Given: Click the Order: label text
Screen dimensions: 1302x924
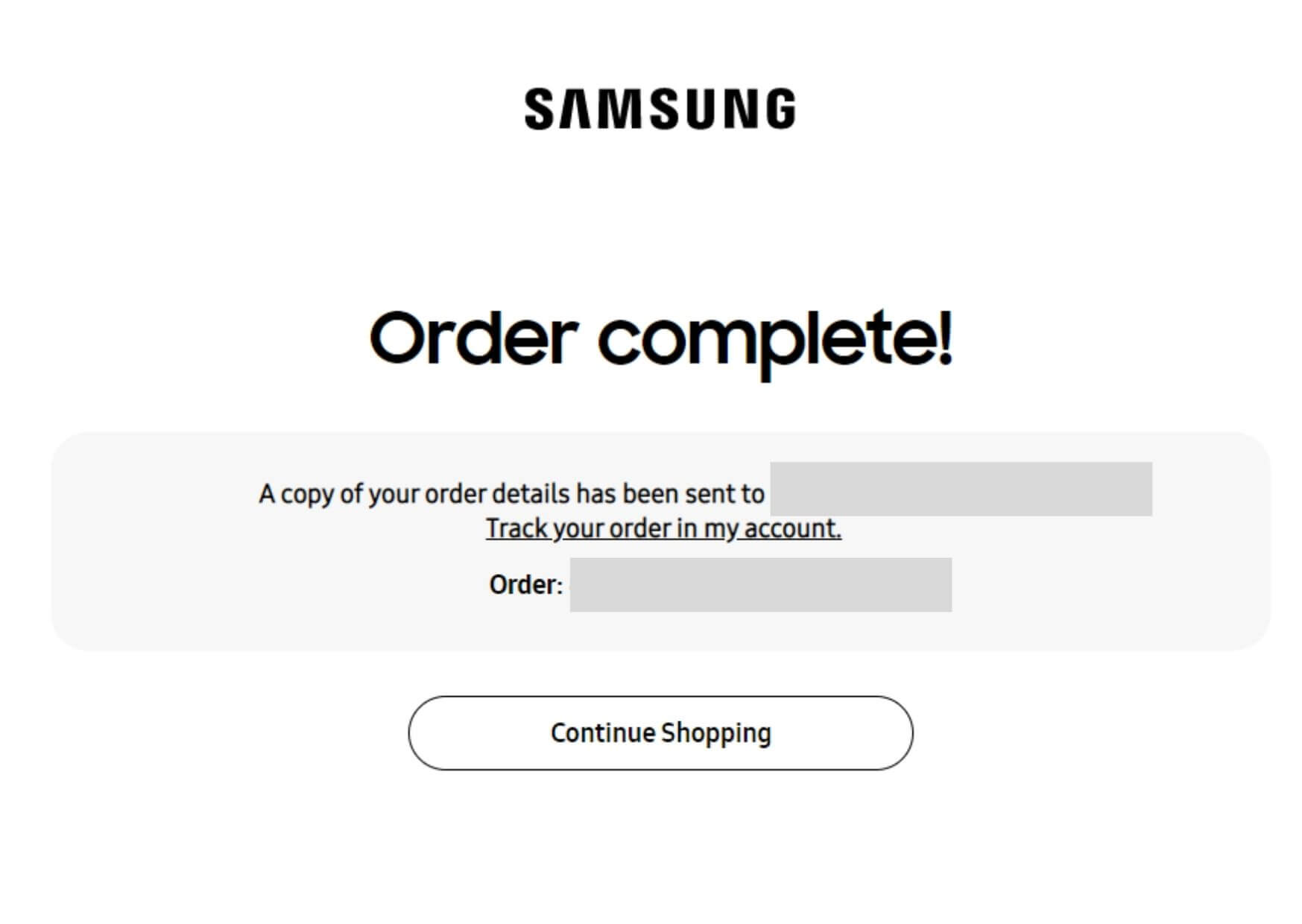Looking at the screenshot, I should coord(525,585).
